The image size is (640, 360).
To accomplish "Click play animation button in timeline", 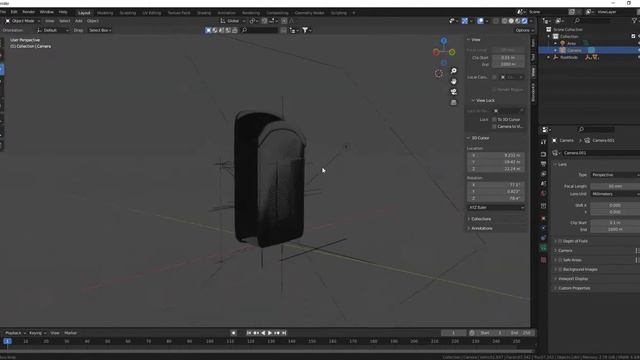I will (270, 333).
